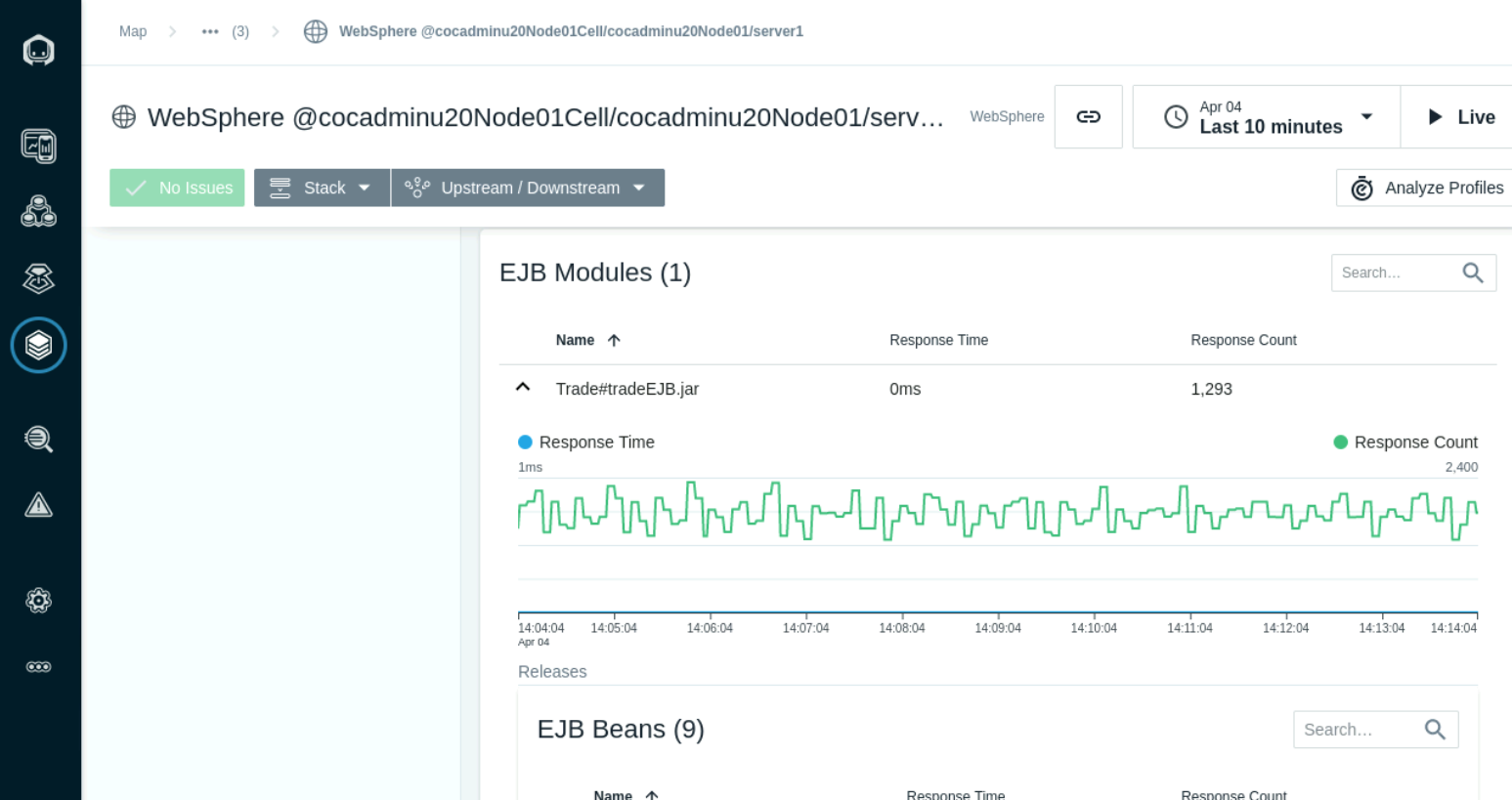
Task: Click the No Issues status button
Action: [x=177, y=188]
